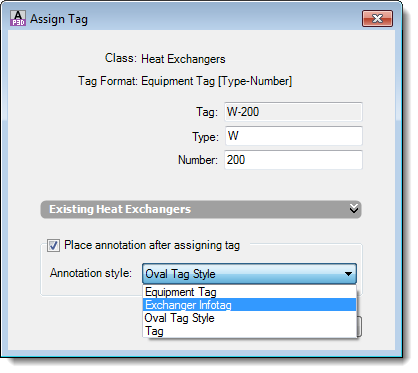Close the Assign Tag dialog
The width and height of the screenshot is (418, 373).
tap(377, 18)
